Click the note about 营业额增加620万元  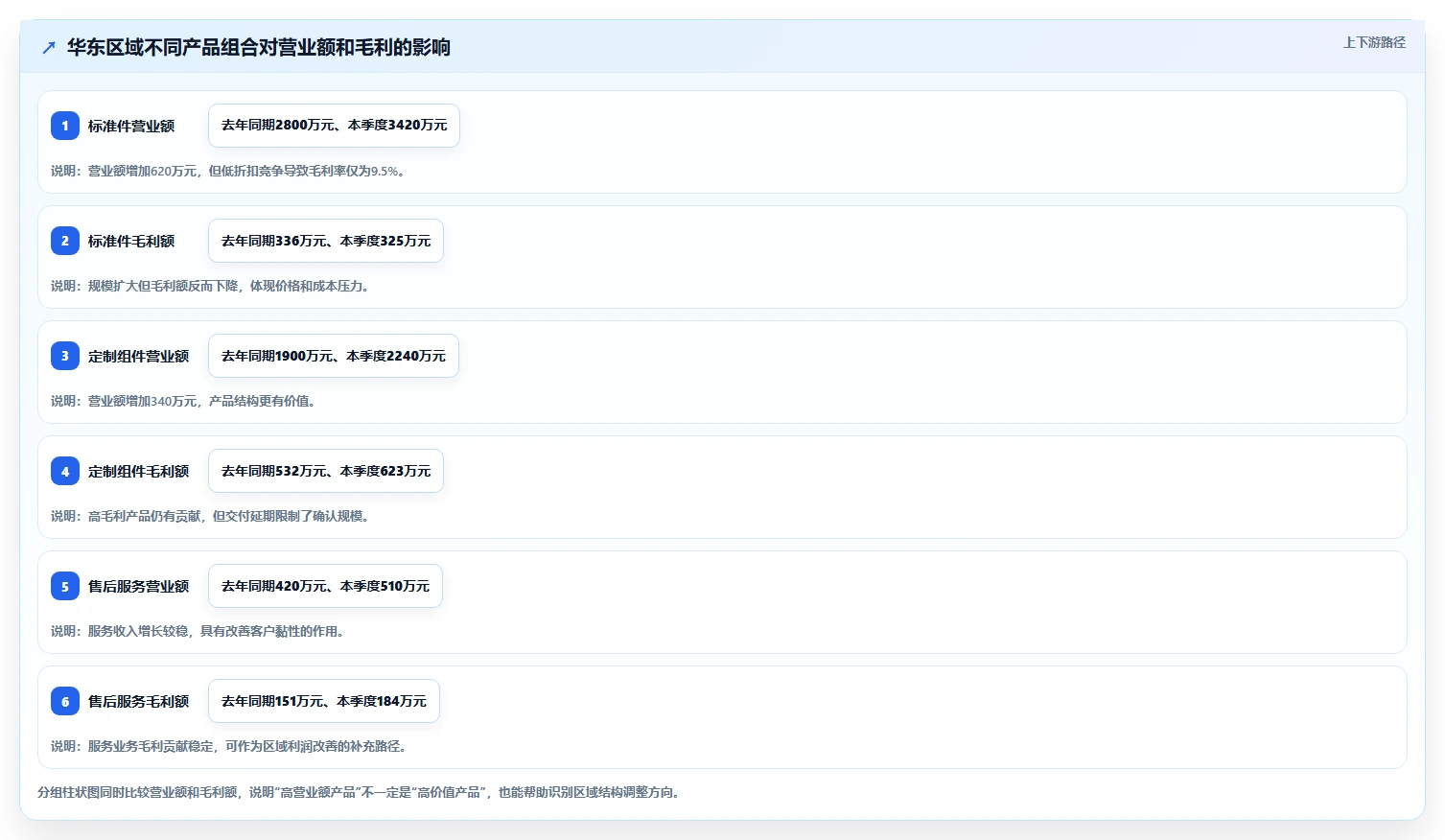click(228, 171)
